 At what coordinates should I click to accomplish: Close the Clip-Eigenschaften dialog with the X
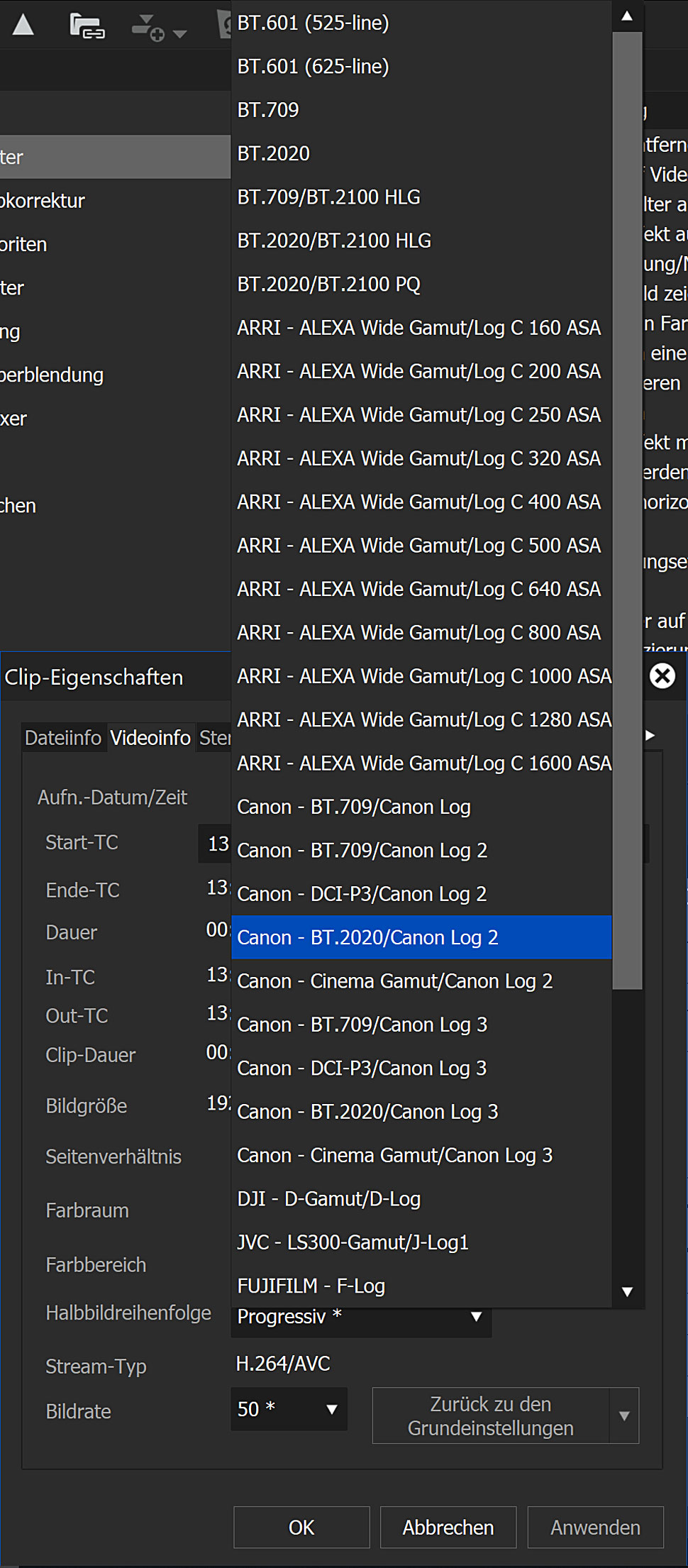coord(662,676)
